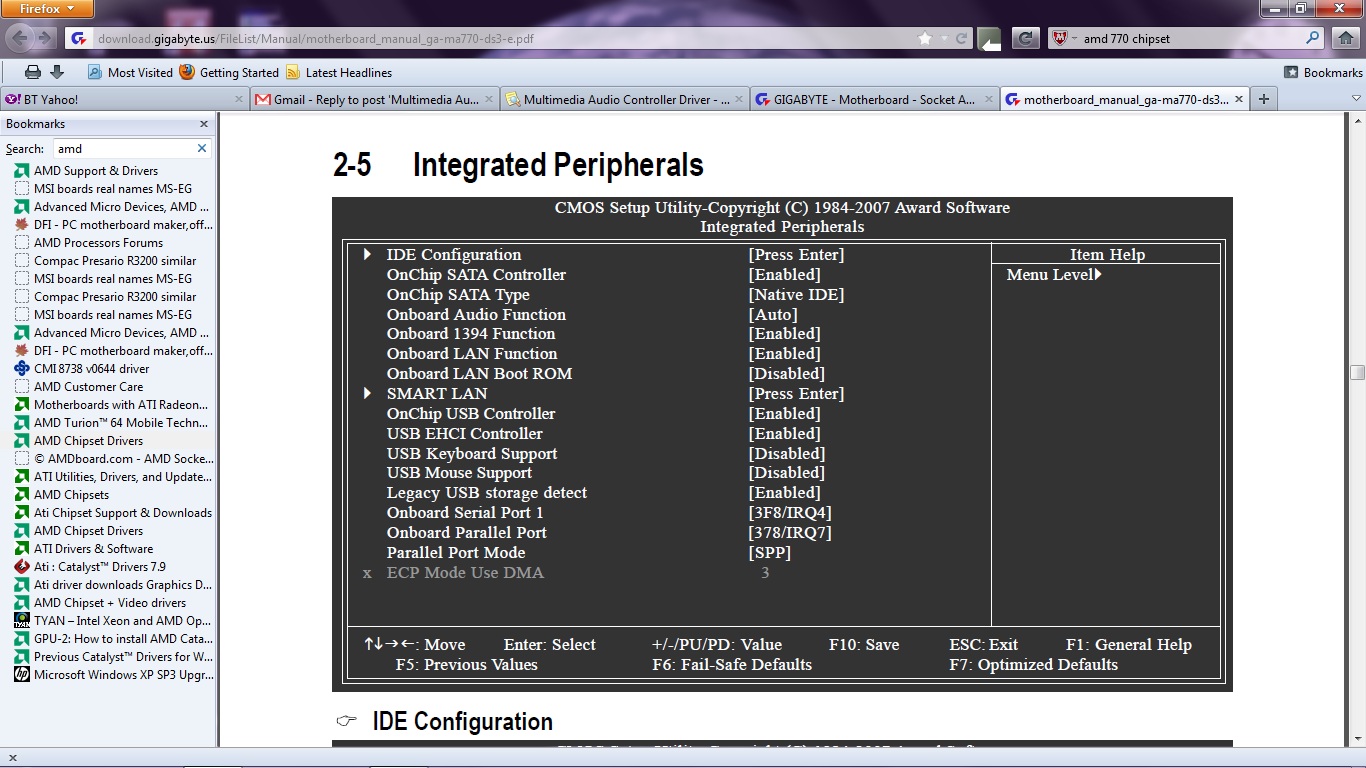The image size is (1366, 768).
Task: Click the Gigabyte site identity icon in address bar
Action: click(x=80, y=39)
